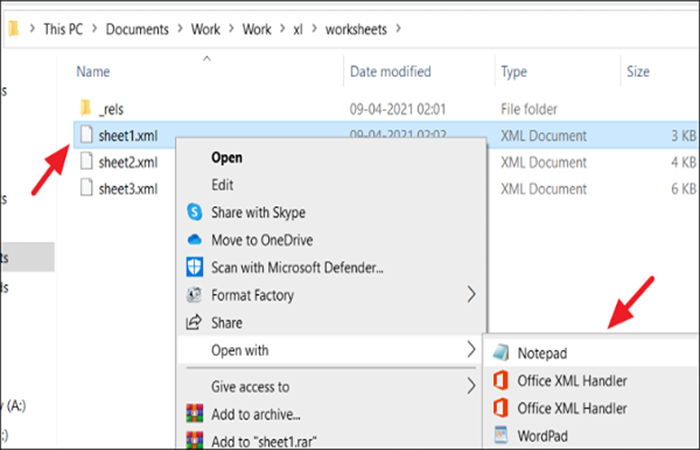Expand the Format Factory submenu arrow
Viewport: 700px width, 450px height.
(471, 295)
